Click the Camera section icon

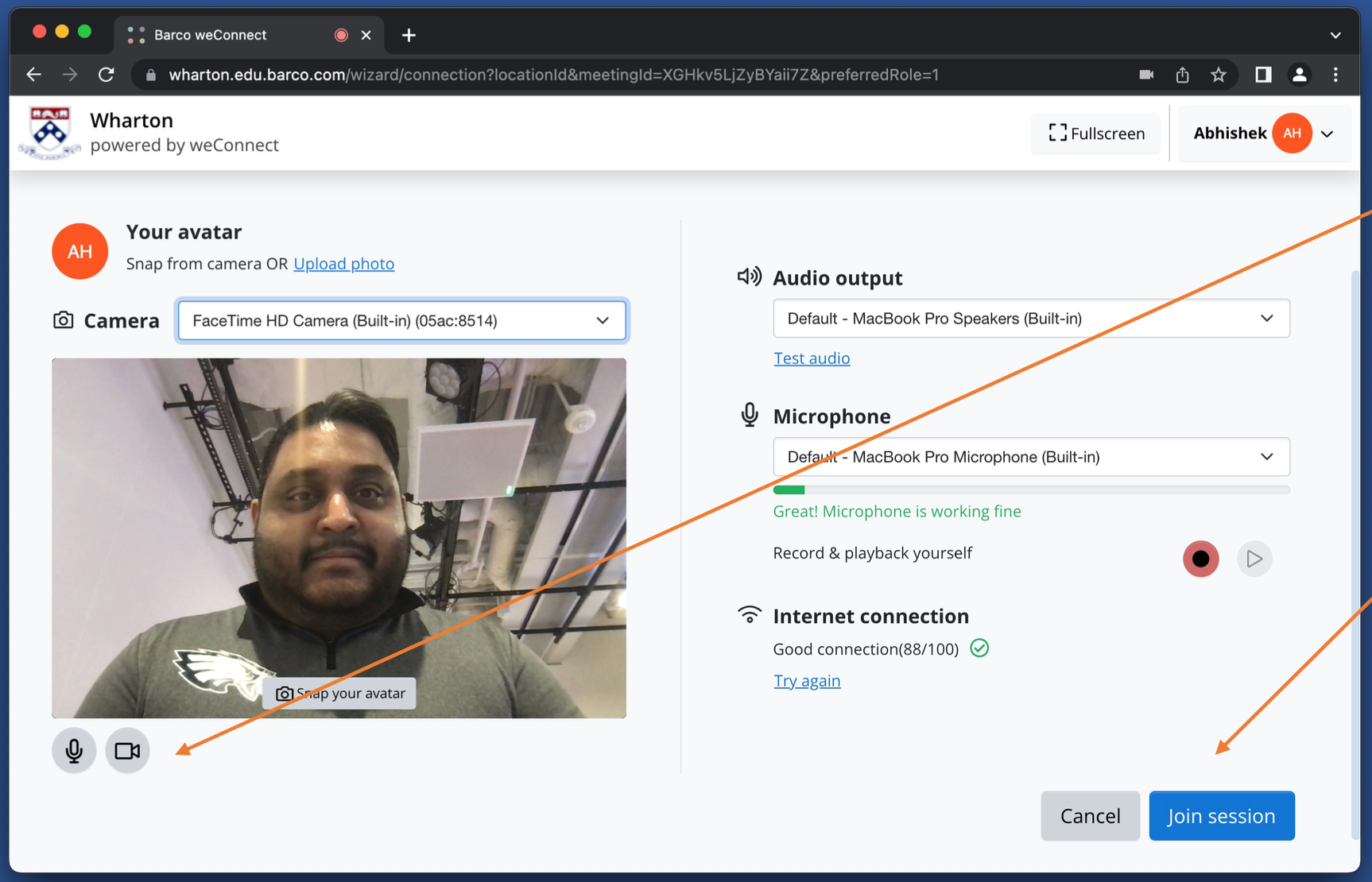64,320
